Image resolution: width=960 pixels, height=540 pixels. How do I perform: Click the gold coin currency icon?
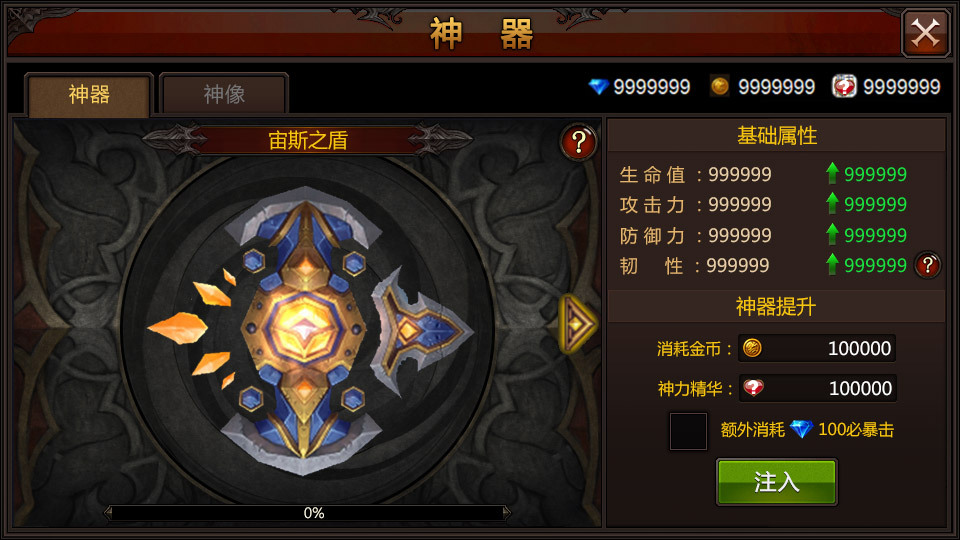click(719, 86)
